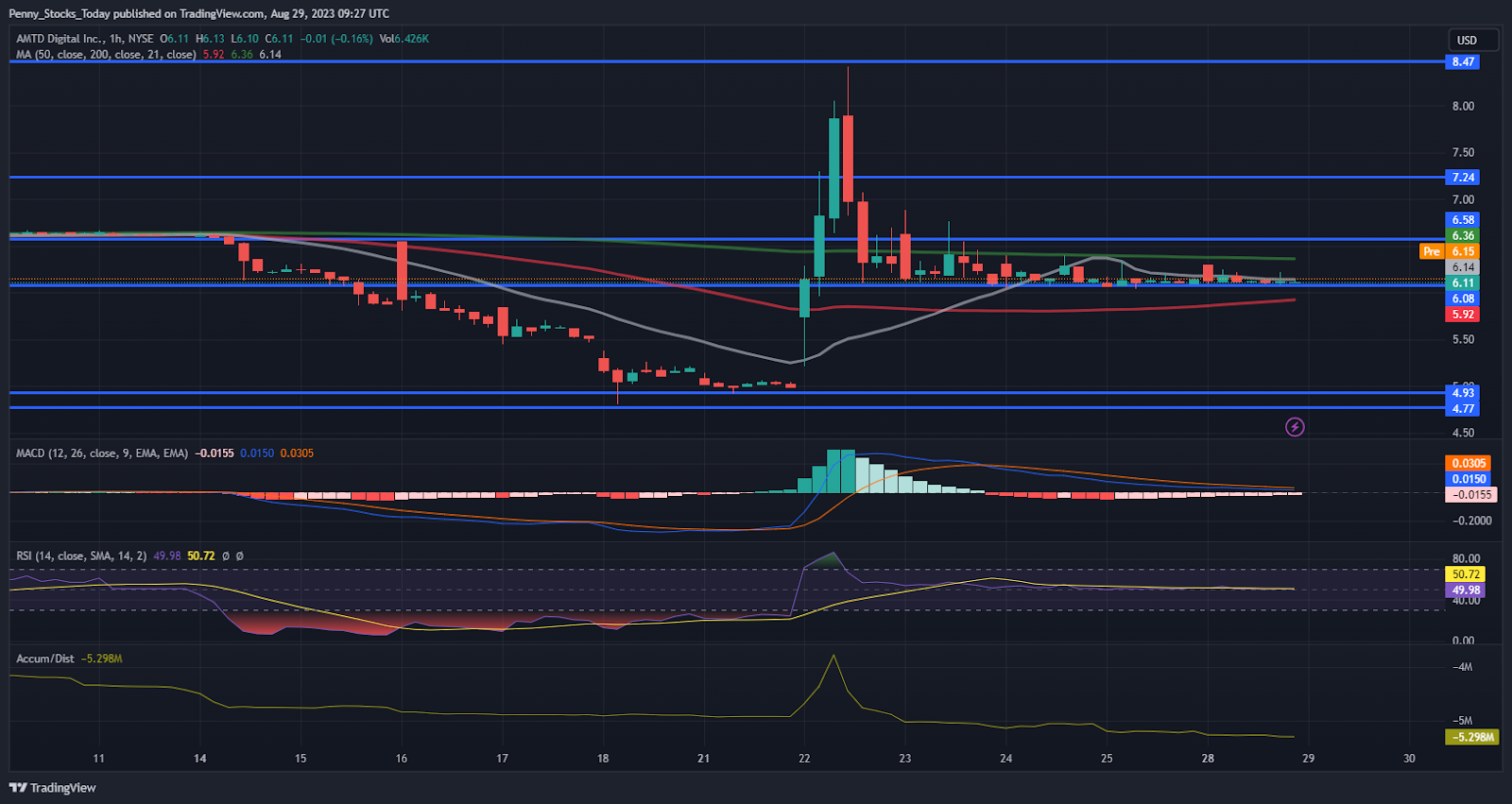Viewport: 1512px width, 804px height.
Task: Click the RSI legend value 50.72
Action: tap(200, 556)
